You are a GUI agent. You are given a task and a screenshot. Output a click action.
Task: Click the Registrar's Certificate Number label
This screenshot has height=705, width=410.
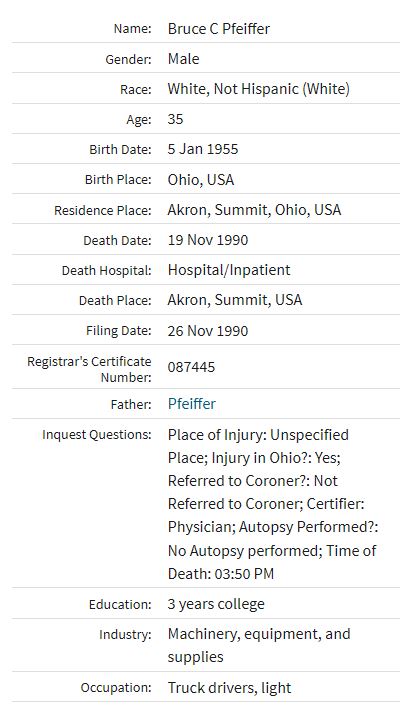tap(89, 369)
